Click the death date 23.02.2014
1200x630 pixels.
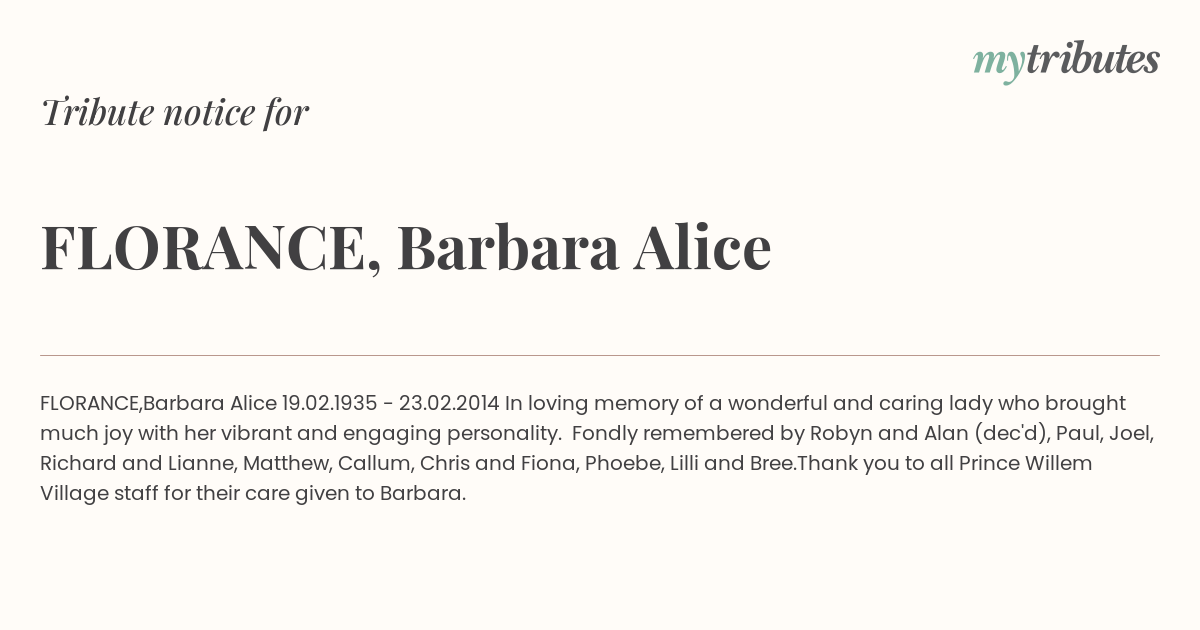tap(448, 403)
